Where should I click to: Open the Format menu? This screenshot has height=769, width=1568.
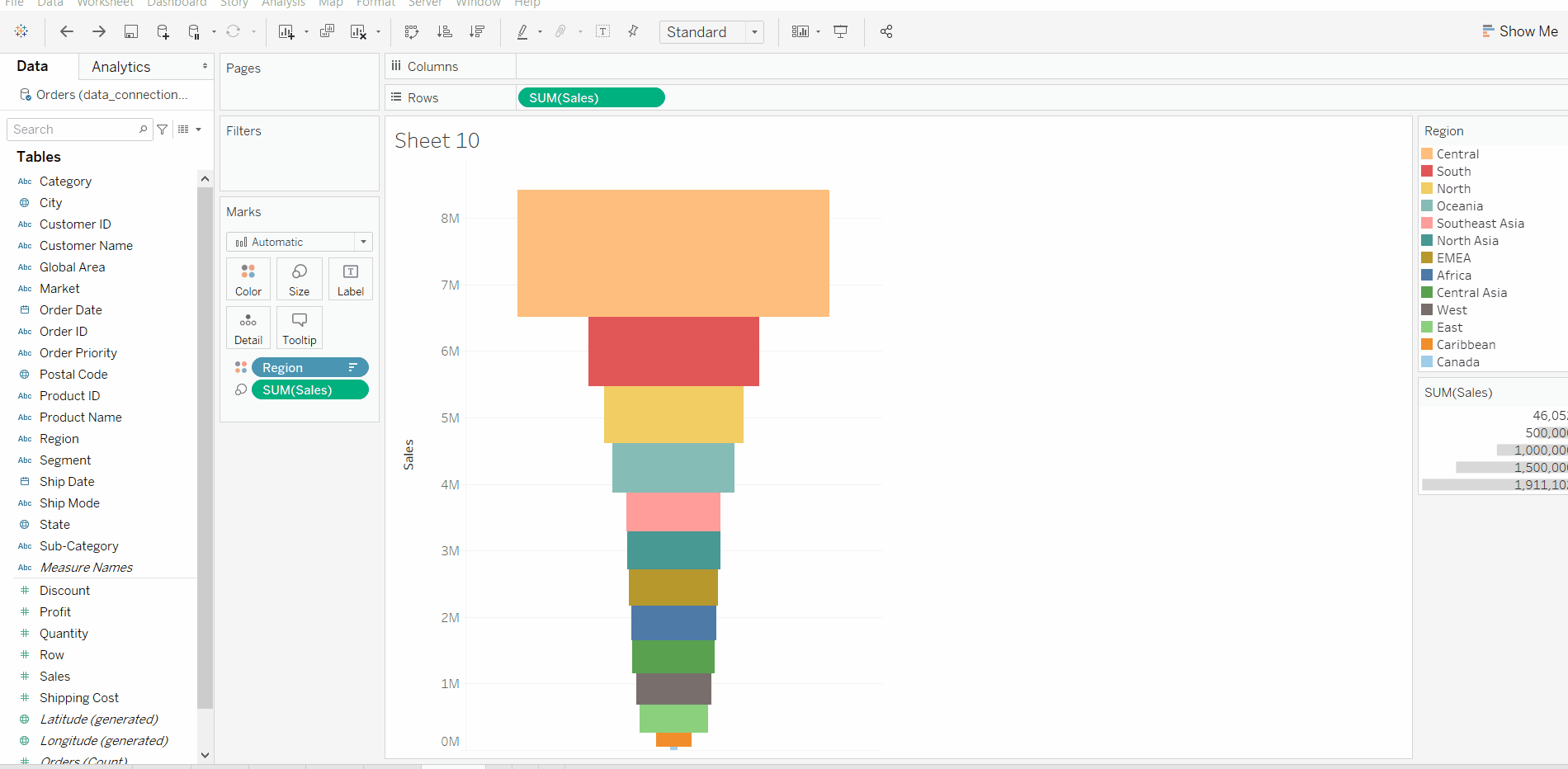click(x=375, y=3)
